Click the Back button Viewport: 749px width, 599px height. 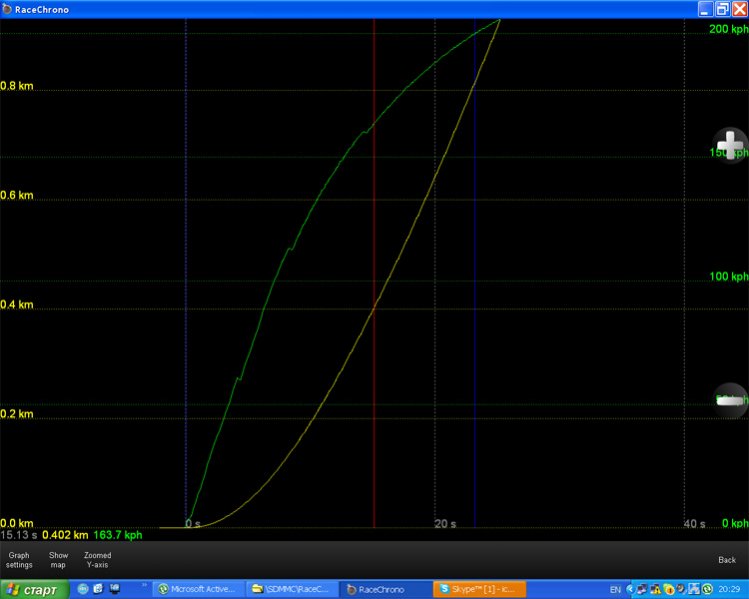[727, 560]
